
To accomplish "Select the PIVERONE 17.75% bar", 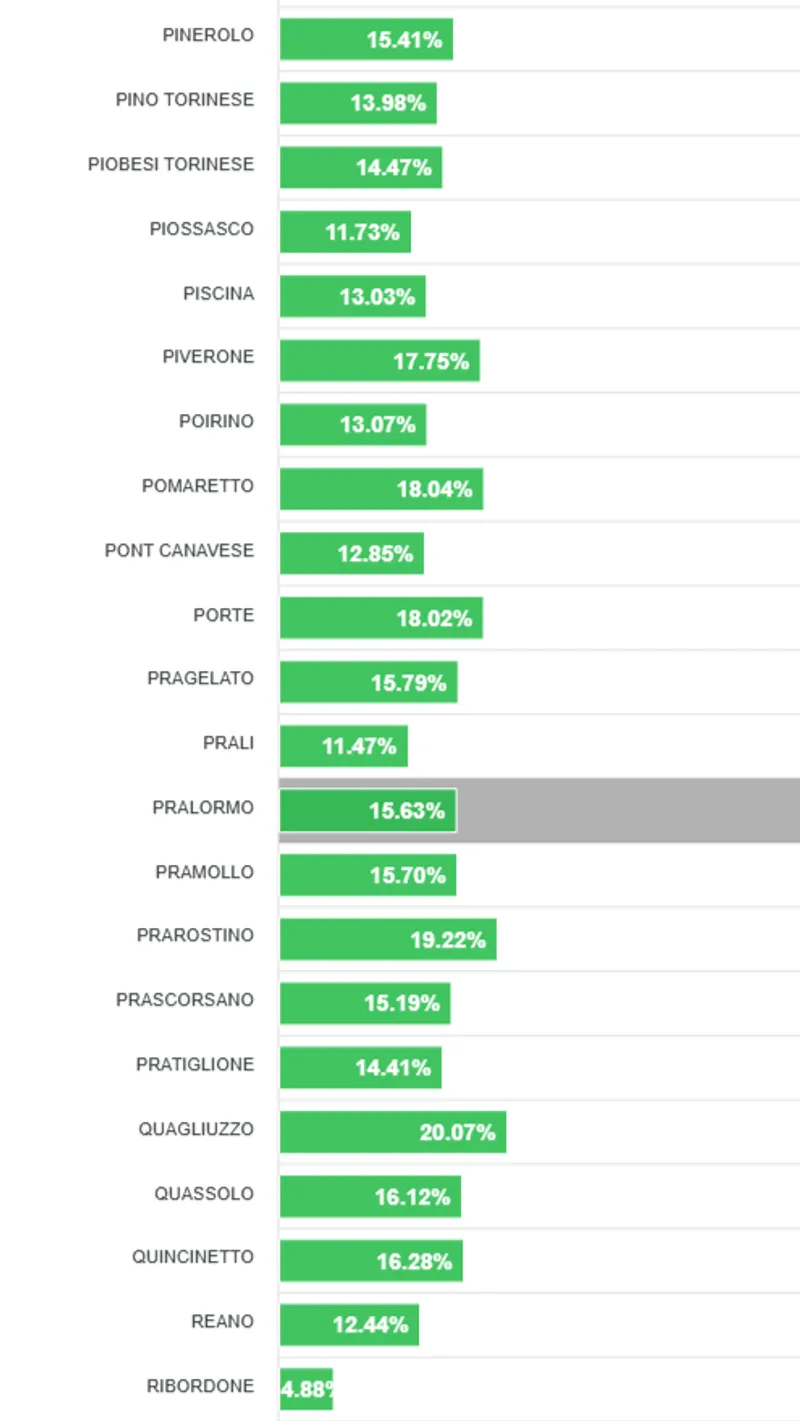I will pyautogui.click(x=379, y=361).
